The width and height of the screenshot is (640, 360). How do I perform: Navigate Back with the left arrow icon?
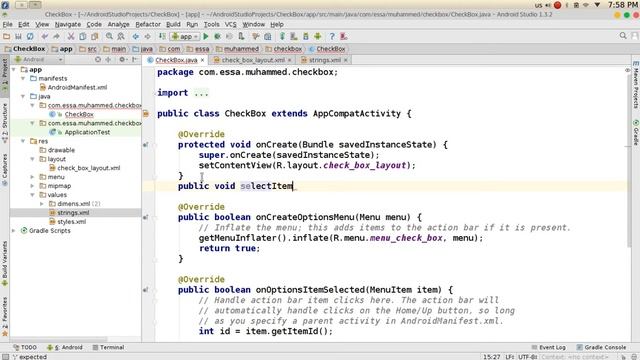point(136,36)
